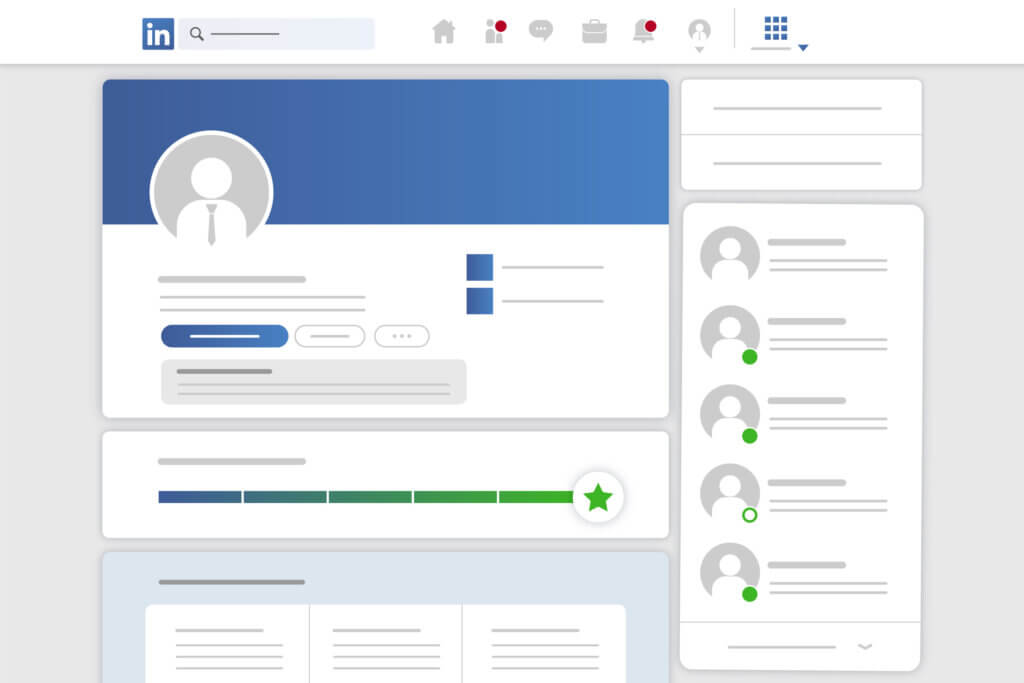Expand the dropdown arrow beside apps grid
1024x683 pixels.
(802, 48)
